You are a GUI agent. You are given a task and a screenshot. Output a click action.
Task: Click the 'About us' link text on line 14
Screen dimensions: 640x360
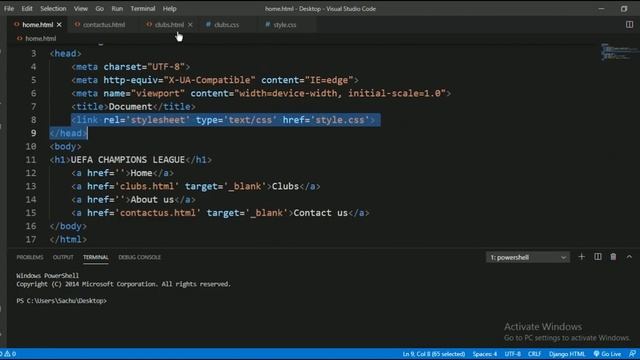pyautogui.click(x=152, y=200)
